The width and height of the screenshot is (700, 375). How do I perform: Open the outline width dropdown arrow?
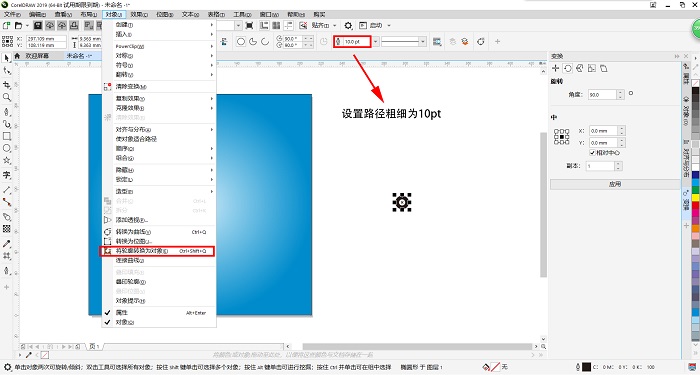[376, 42]
